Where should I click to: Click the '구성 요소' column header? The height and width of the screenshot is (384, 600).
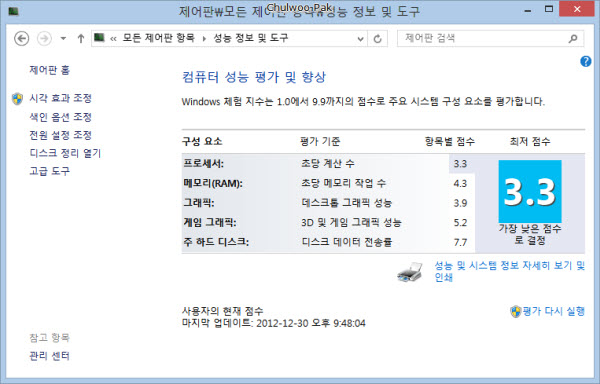point(202,142)
